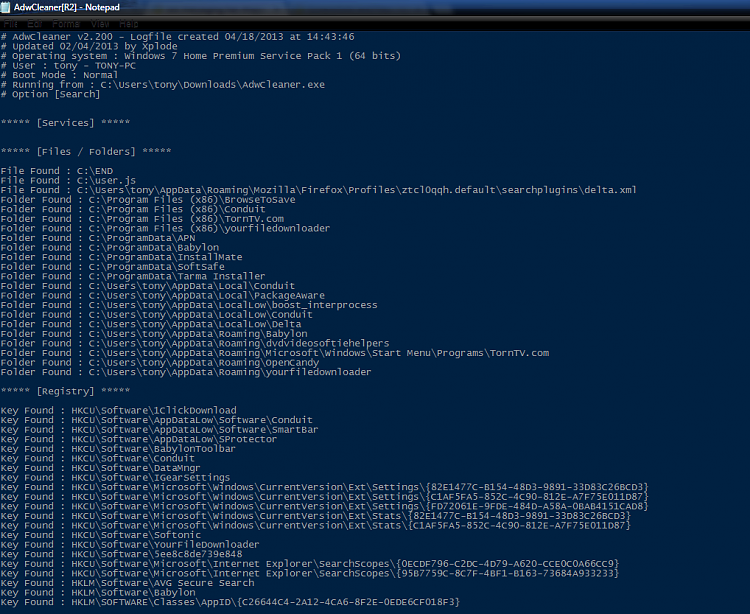The width and height of the screenshot is (750, 614).
Task: Click the [Registry] section header
Action: [x=66, y=391]
